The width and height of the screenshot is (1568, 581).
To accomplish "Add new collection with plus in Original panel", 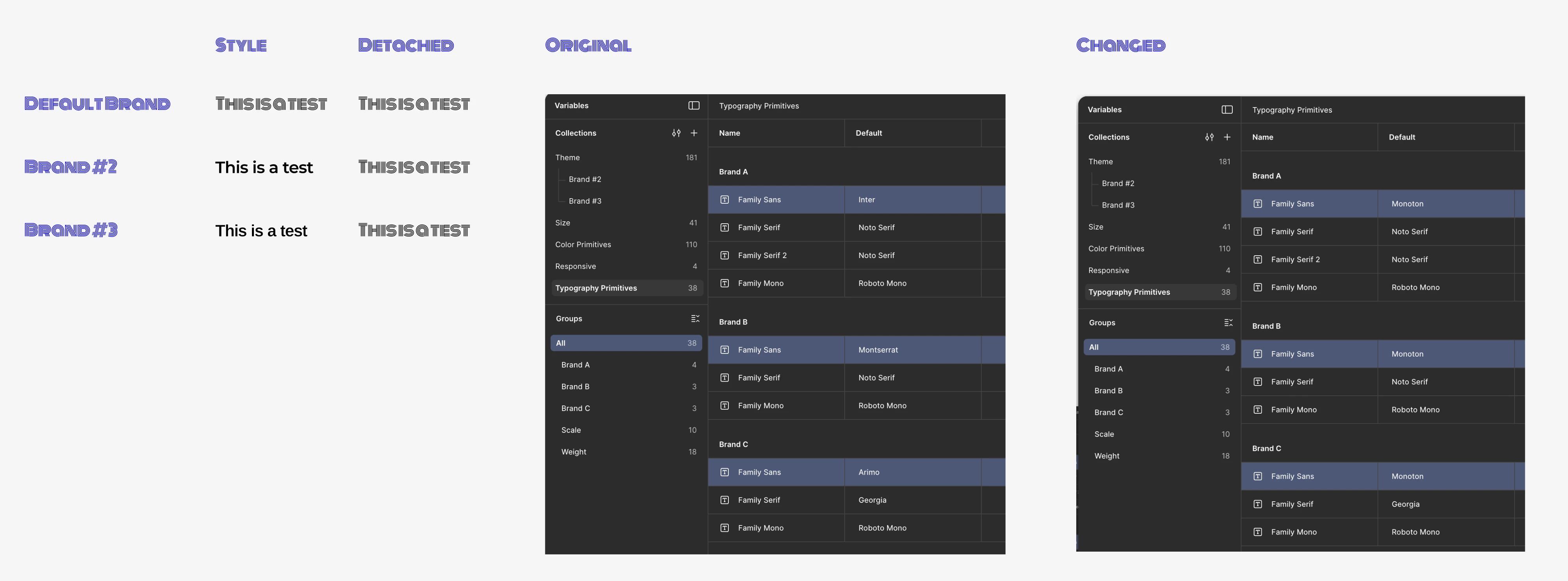I will pos(693,133).
